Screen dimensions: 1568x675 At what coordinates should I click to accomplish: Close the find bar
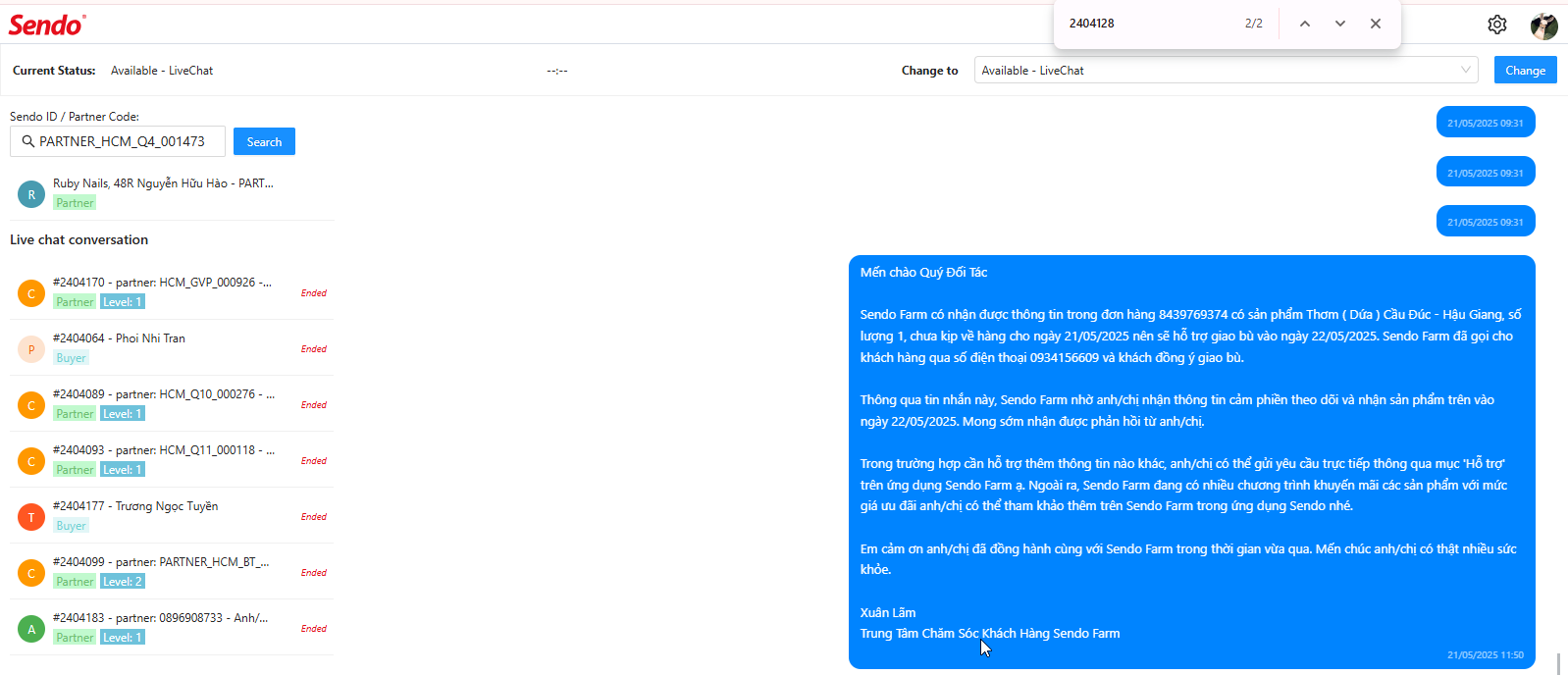(x=1376, y=24)
